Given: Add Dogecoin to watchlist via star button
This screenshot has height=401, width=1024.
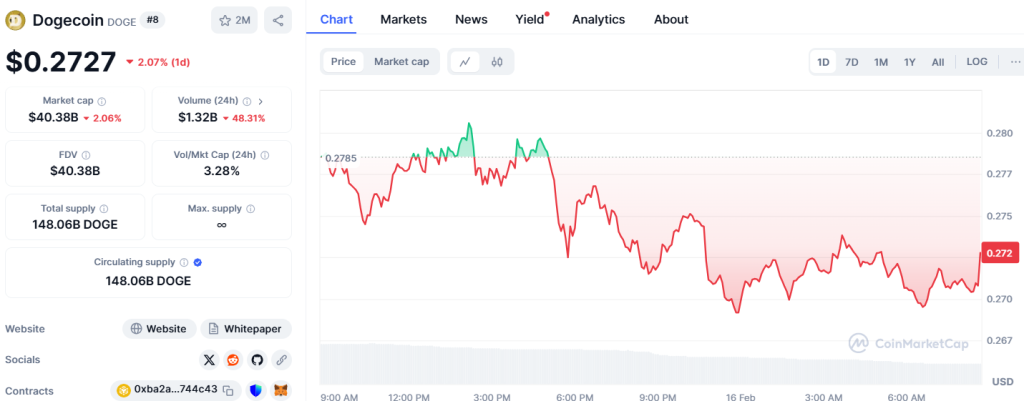Looking at the screenshot, I should (x=234, y=20).
